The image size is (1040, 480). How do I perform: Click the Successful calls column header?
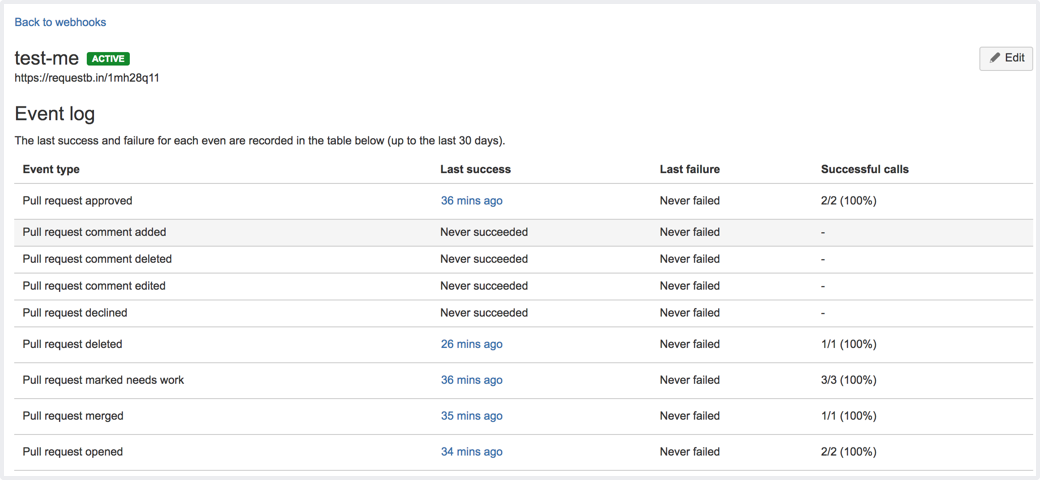[x=865, y=169]
